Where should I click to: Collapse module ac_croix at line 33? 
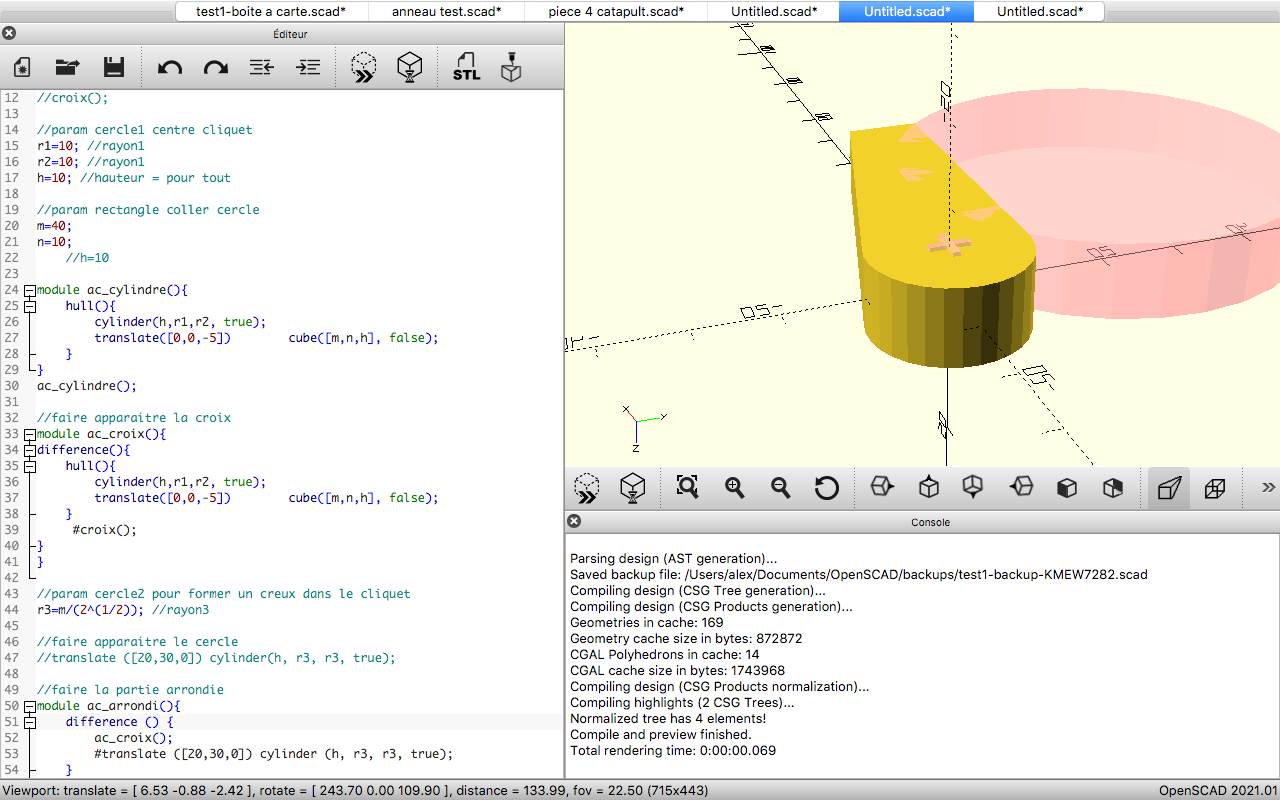click(x=29, y=434)
